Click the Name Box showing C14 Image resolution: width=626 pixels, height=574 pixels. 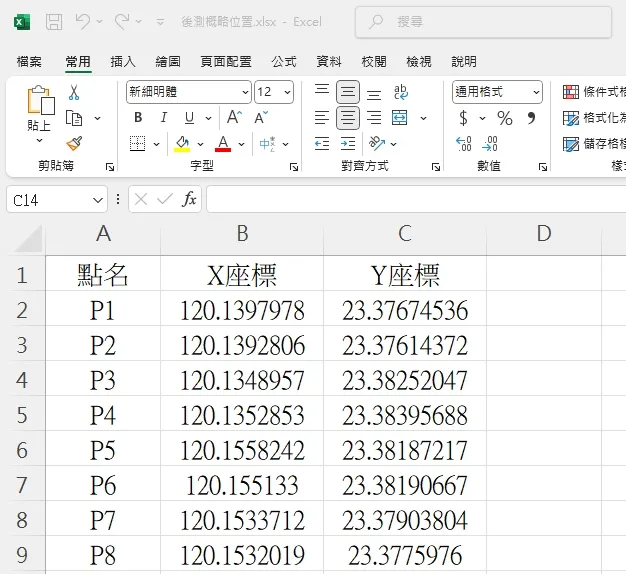click(57, 200)
